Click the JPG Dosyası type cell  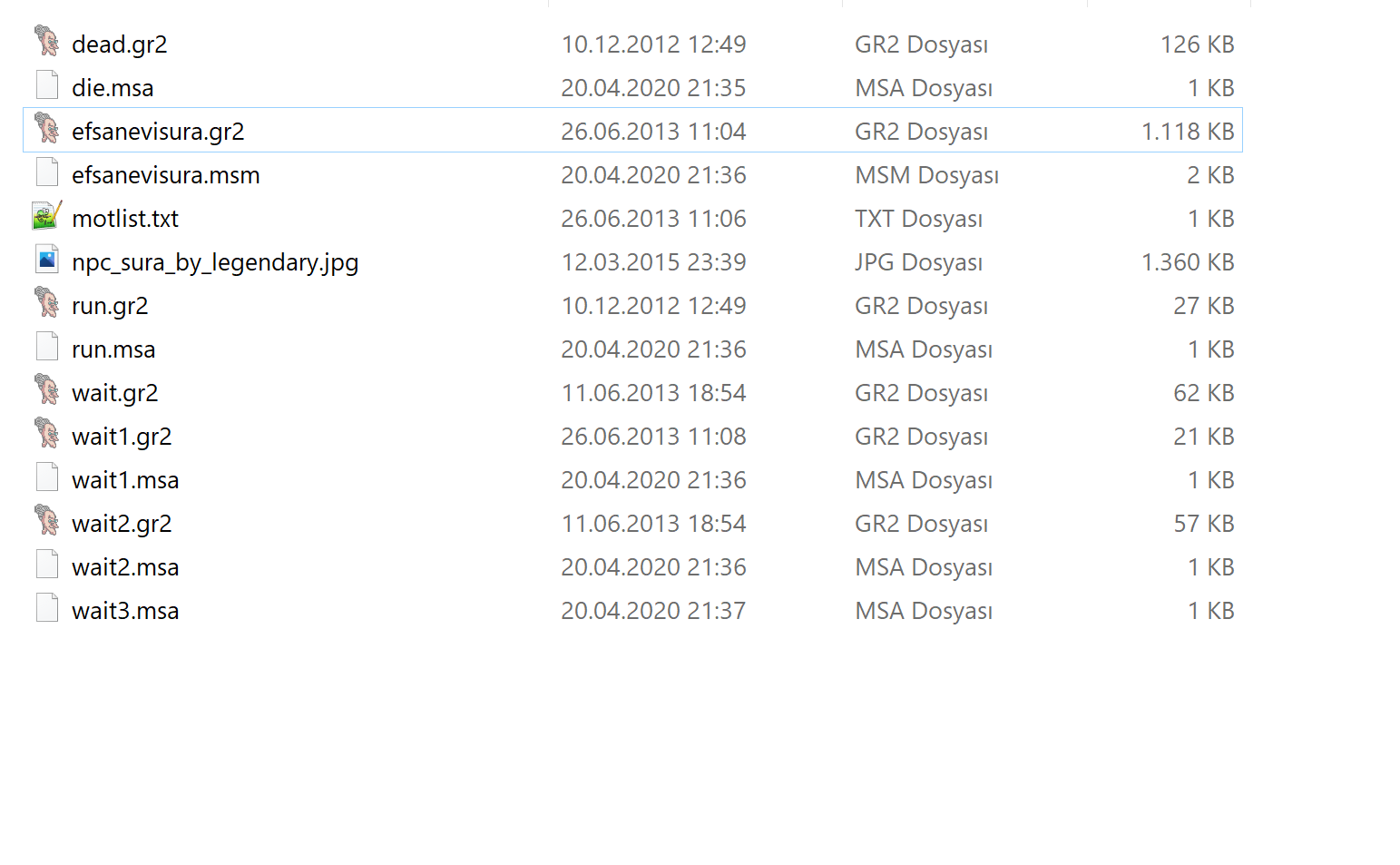coord(918,262)
